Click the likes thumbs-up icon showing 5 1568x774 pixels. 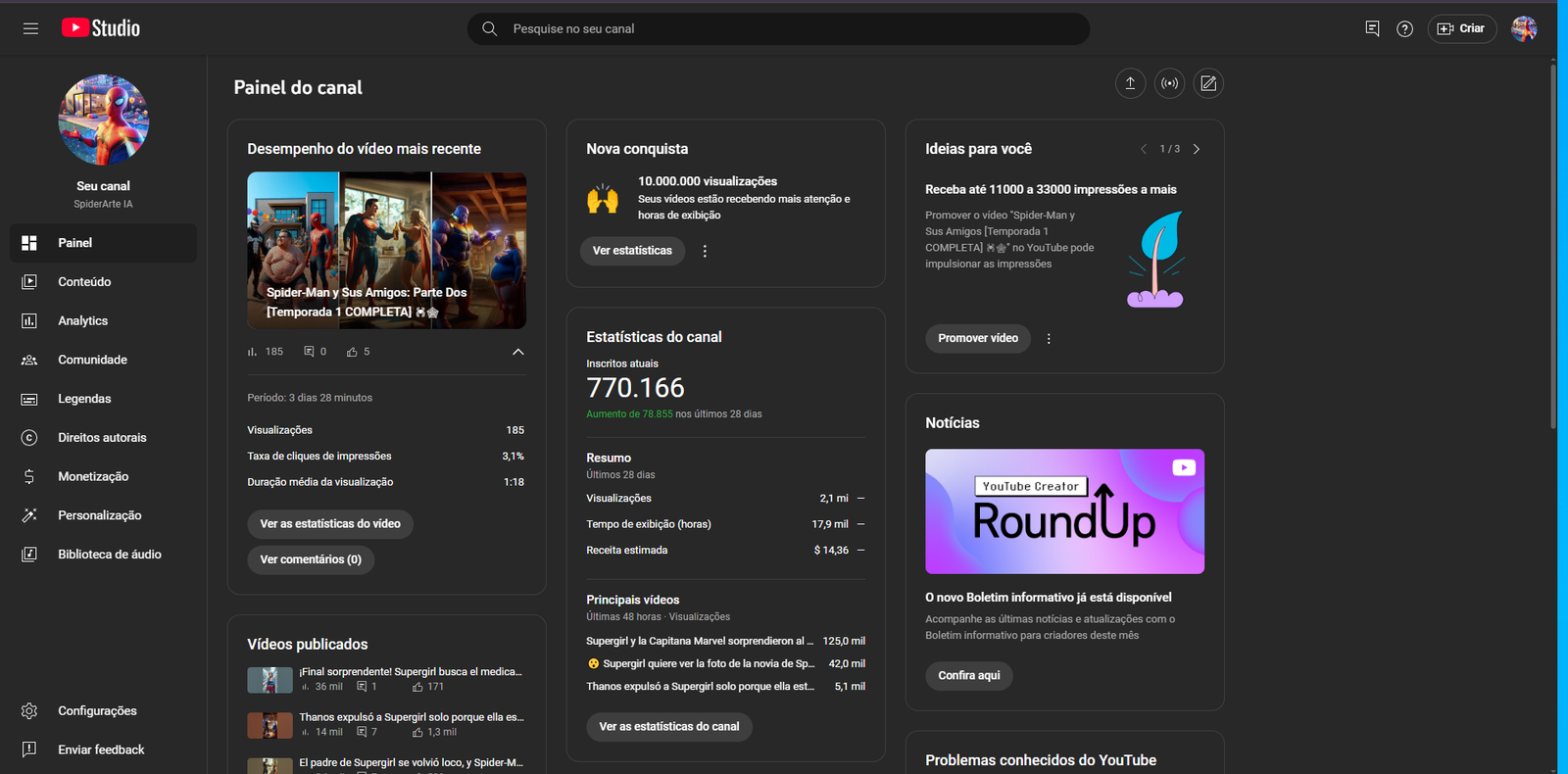(x=352, y=352)
